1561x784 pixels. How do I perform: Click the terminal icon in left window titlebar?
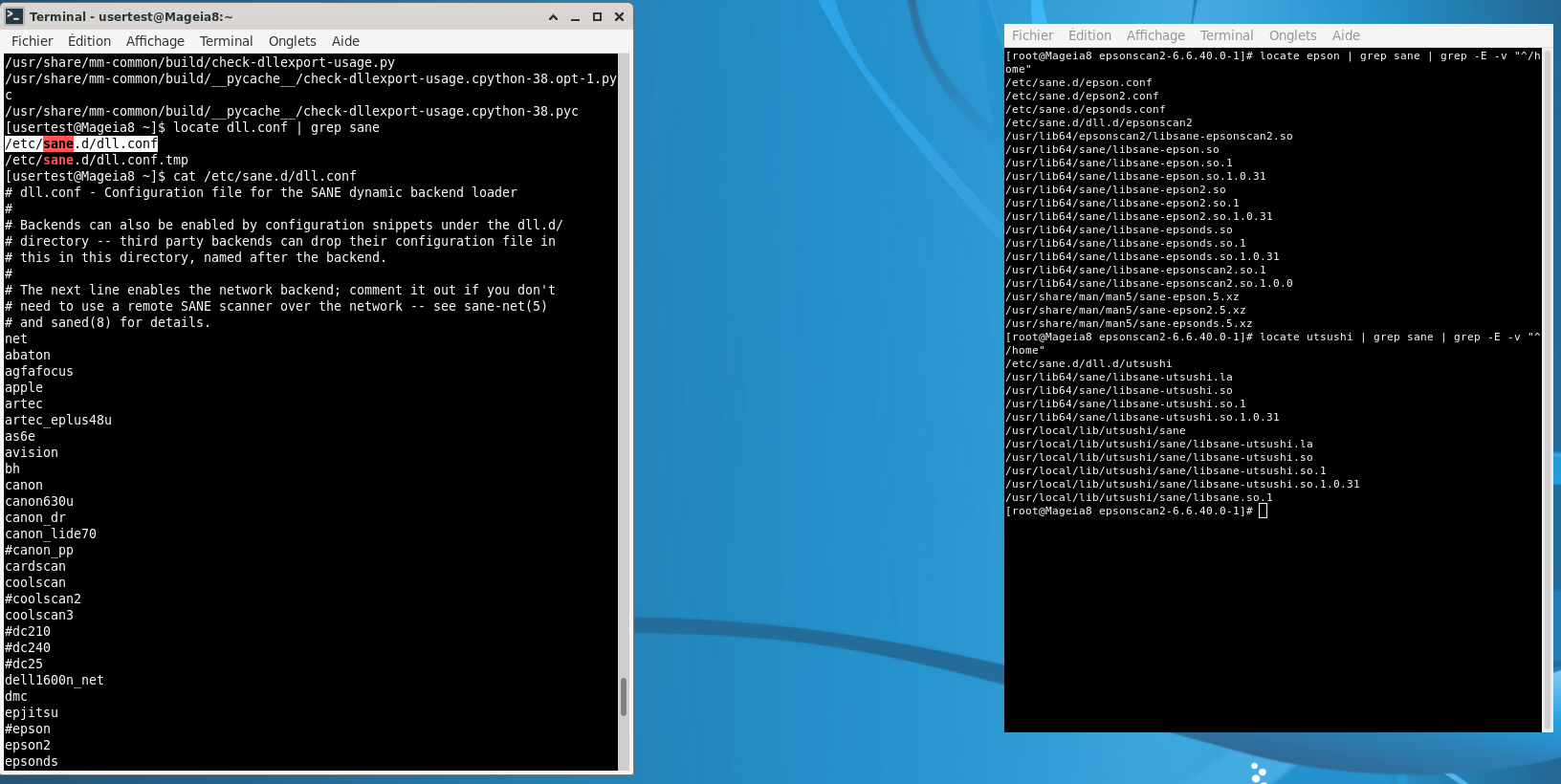(x=14, y=16)
